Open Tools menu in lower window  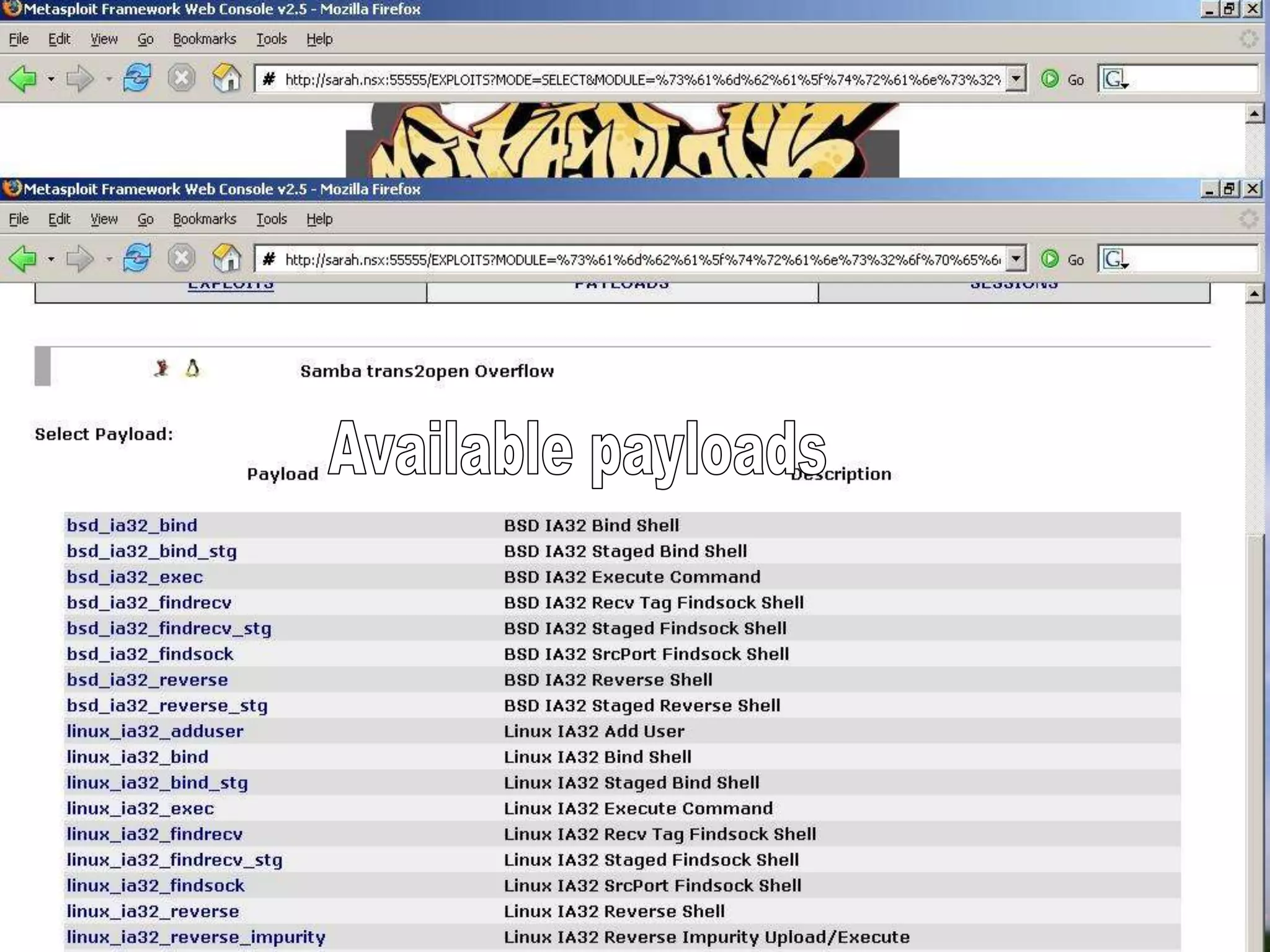tap(271, 219)
